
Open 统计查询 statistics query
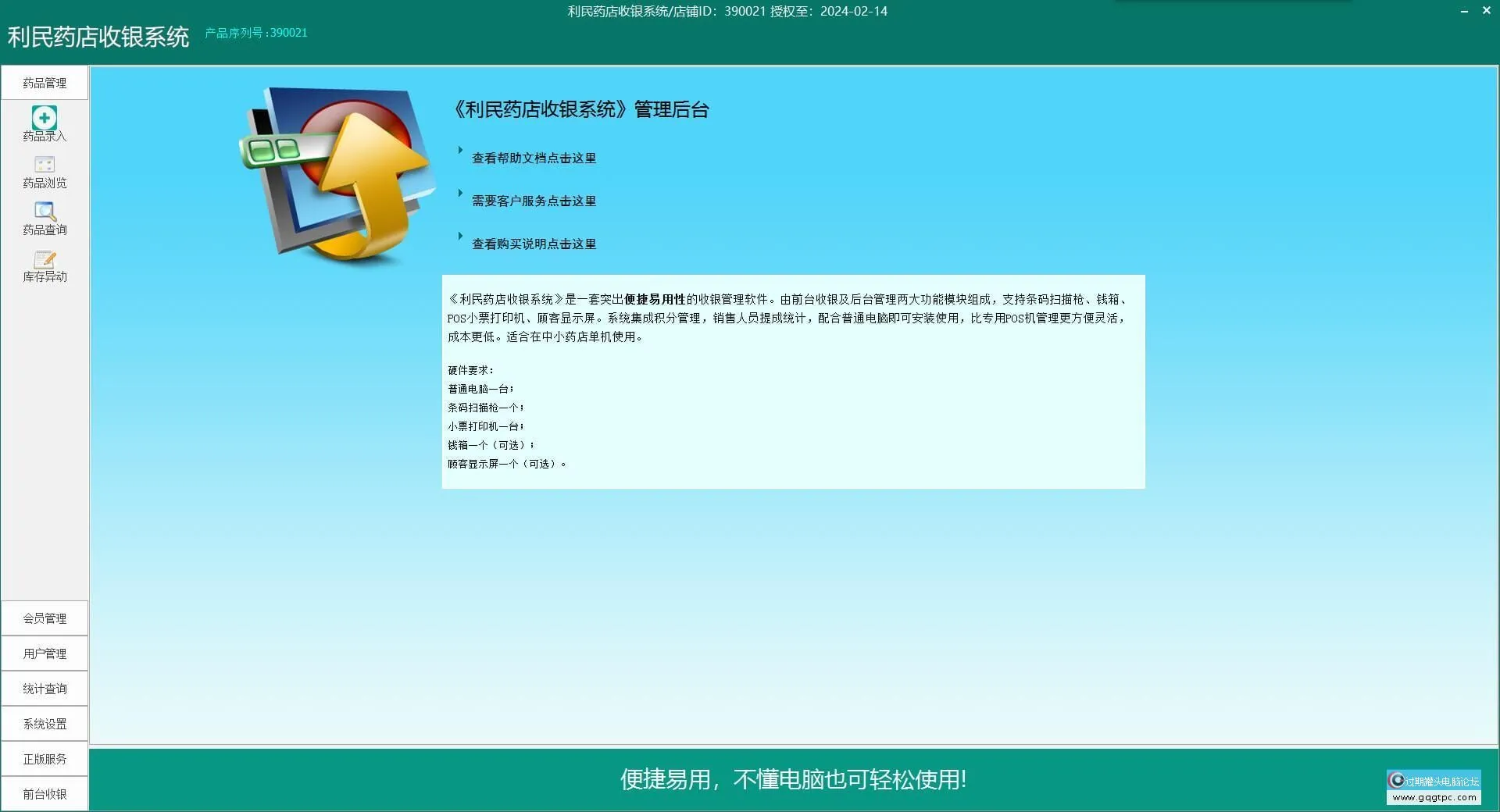click(44, 688)
